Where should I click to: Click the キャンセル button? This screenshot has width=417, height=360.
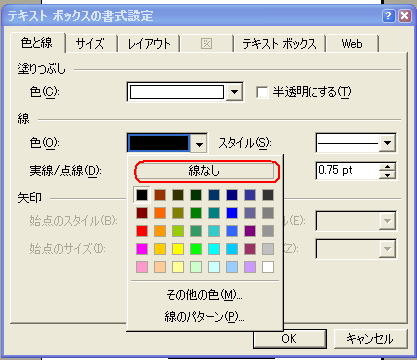coord(370,339)
